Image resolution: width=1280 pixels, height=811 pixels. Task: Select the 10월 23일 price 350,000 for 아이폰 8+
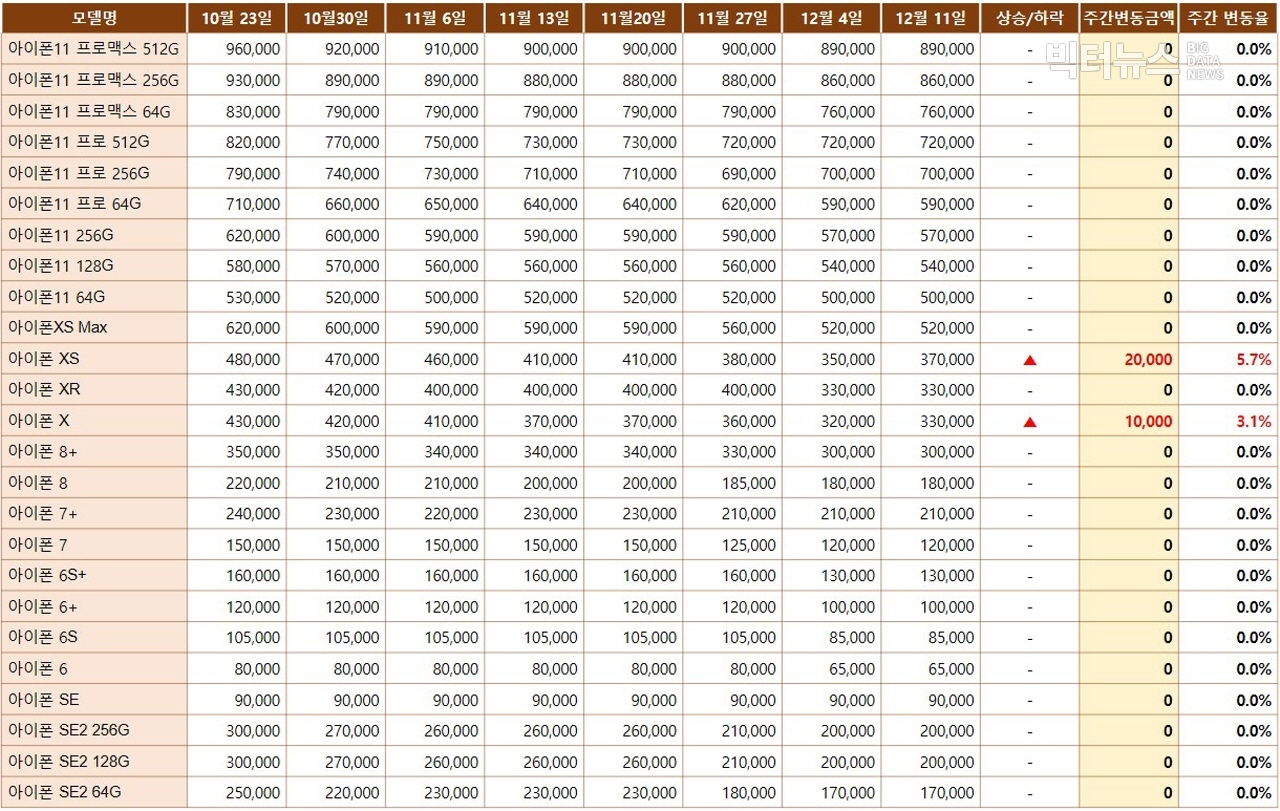pyautogui.click(x=236, y=452)
